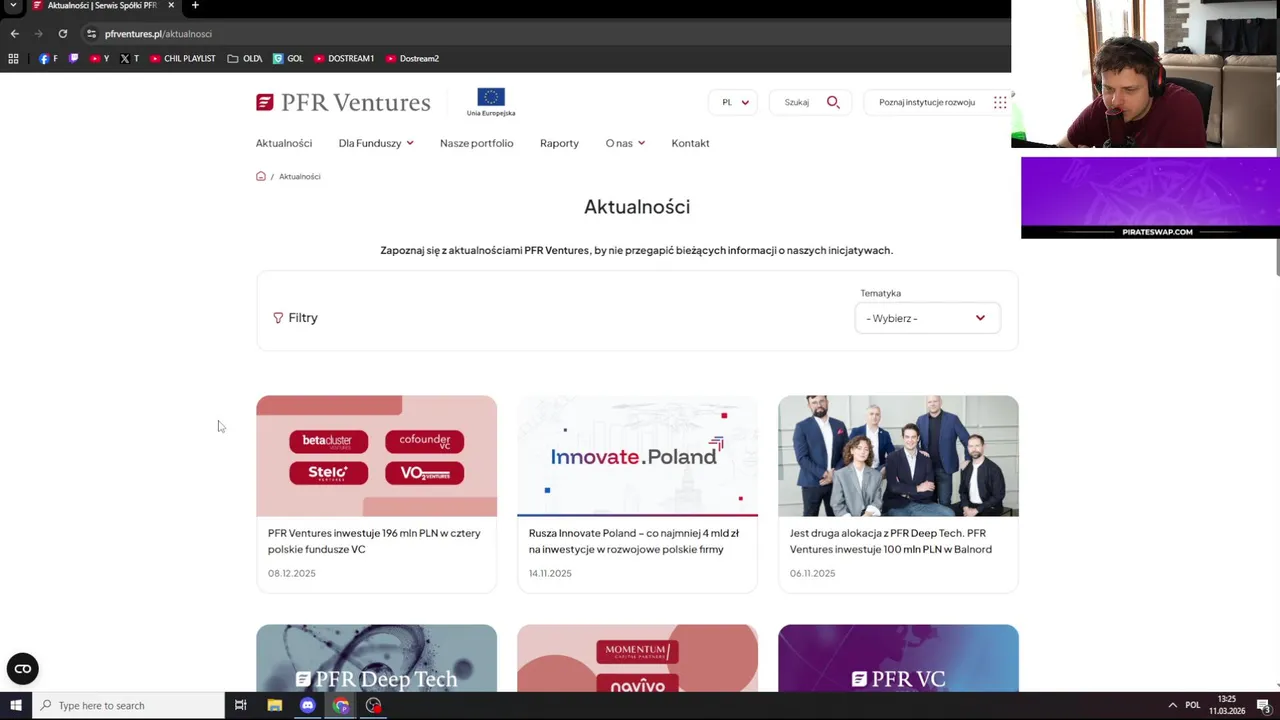Viewport: 1280px width, 720px height.
Task: Open the grid icon beside Poznaj instytucje rozwoju
Action: pyautogui.click(x=1000, y=102)
